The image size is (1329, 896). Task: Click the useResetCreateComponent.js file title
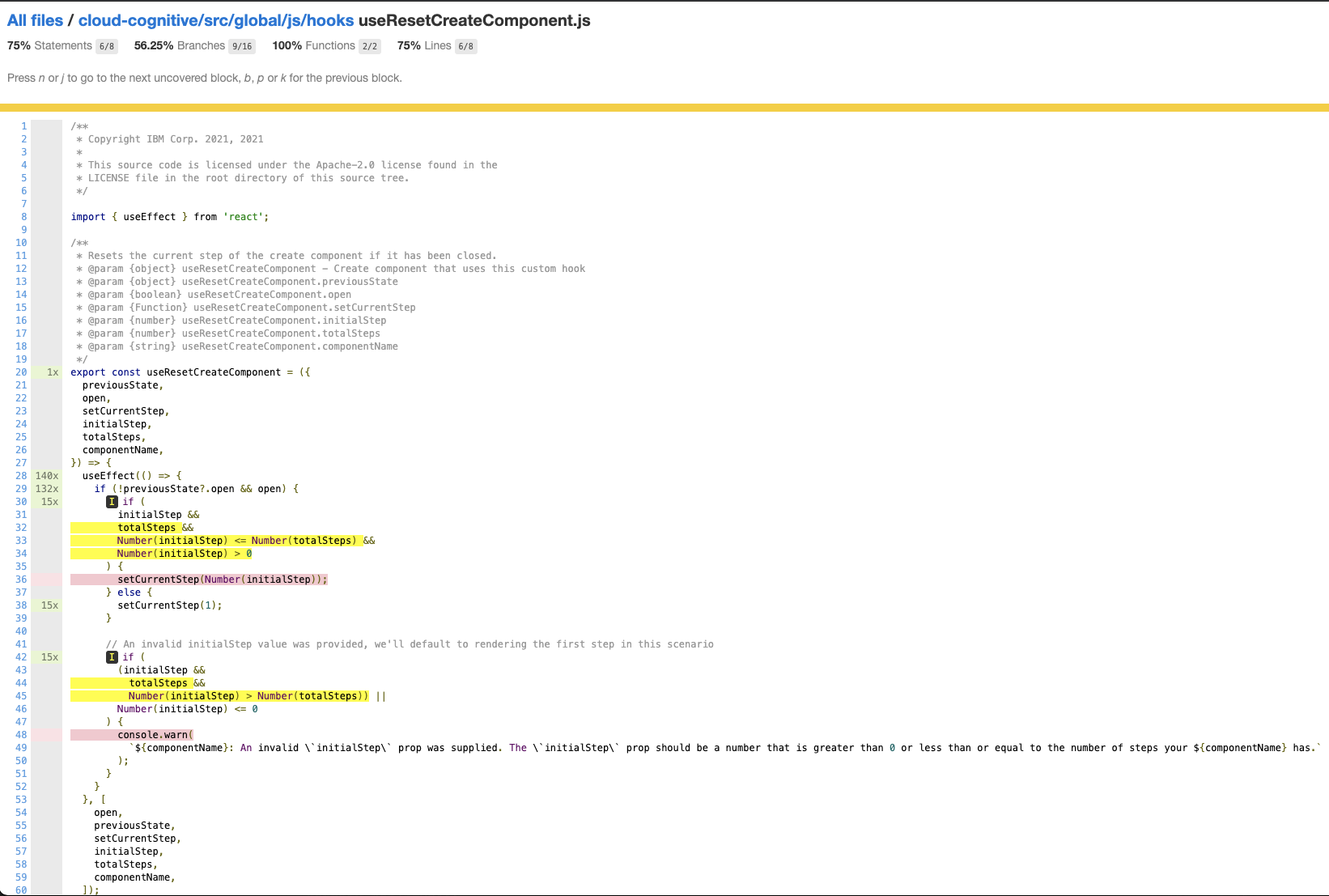coord(474,20)
